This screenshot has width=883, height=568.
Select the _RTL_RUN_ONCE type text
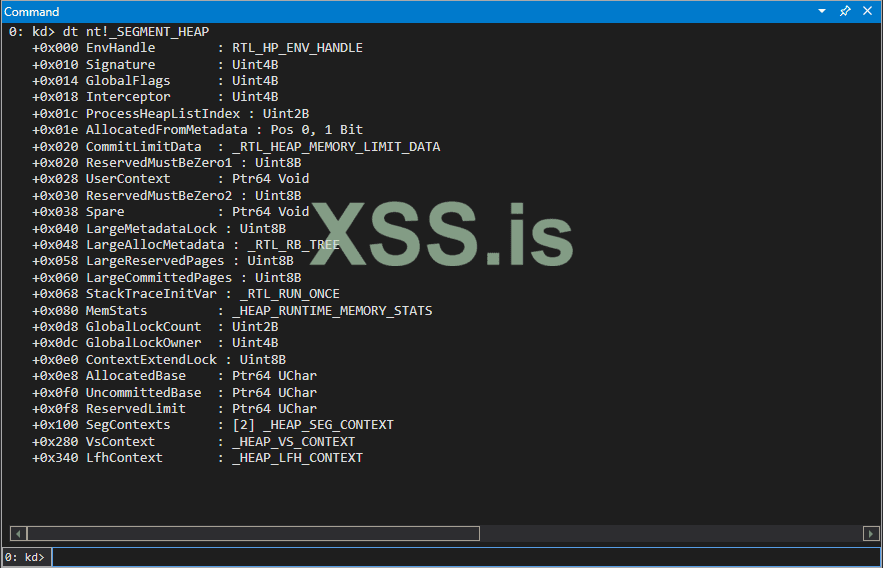pos(289,294)
